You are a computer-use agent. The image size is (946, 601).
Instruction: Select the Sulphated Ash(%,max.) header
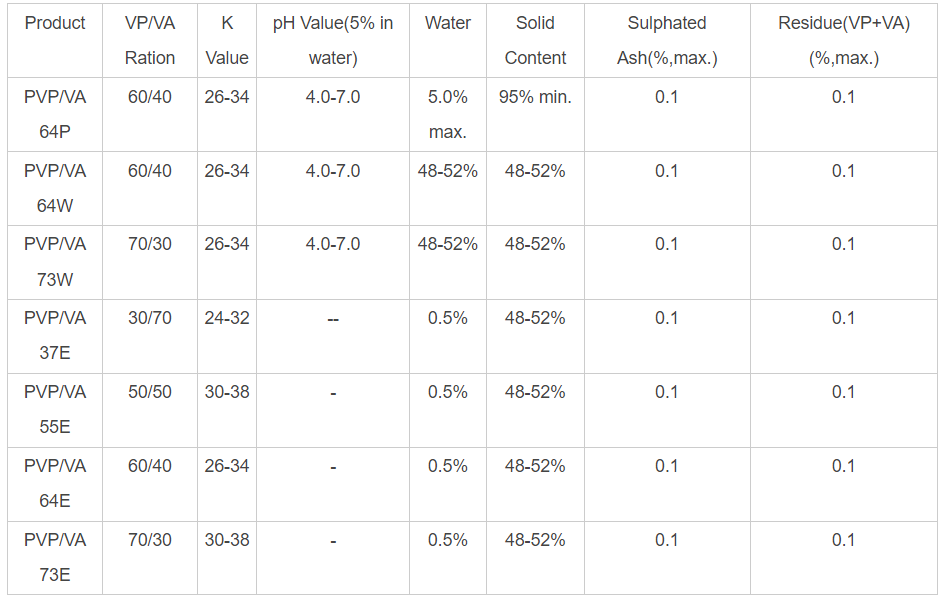pyautogui.click(x=667, y=40)
